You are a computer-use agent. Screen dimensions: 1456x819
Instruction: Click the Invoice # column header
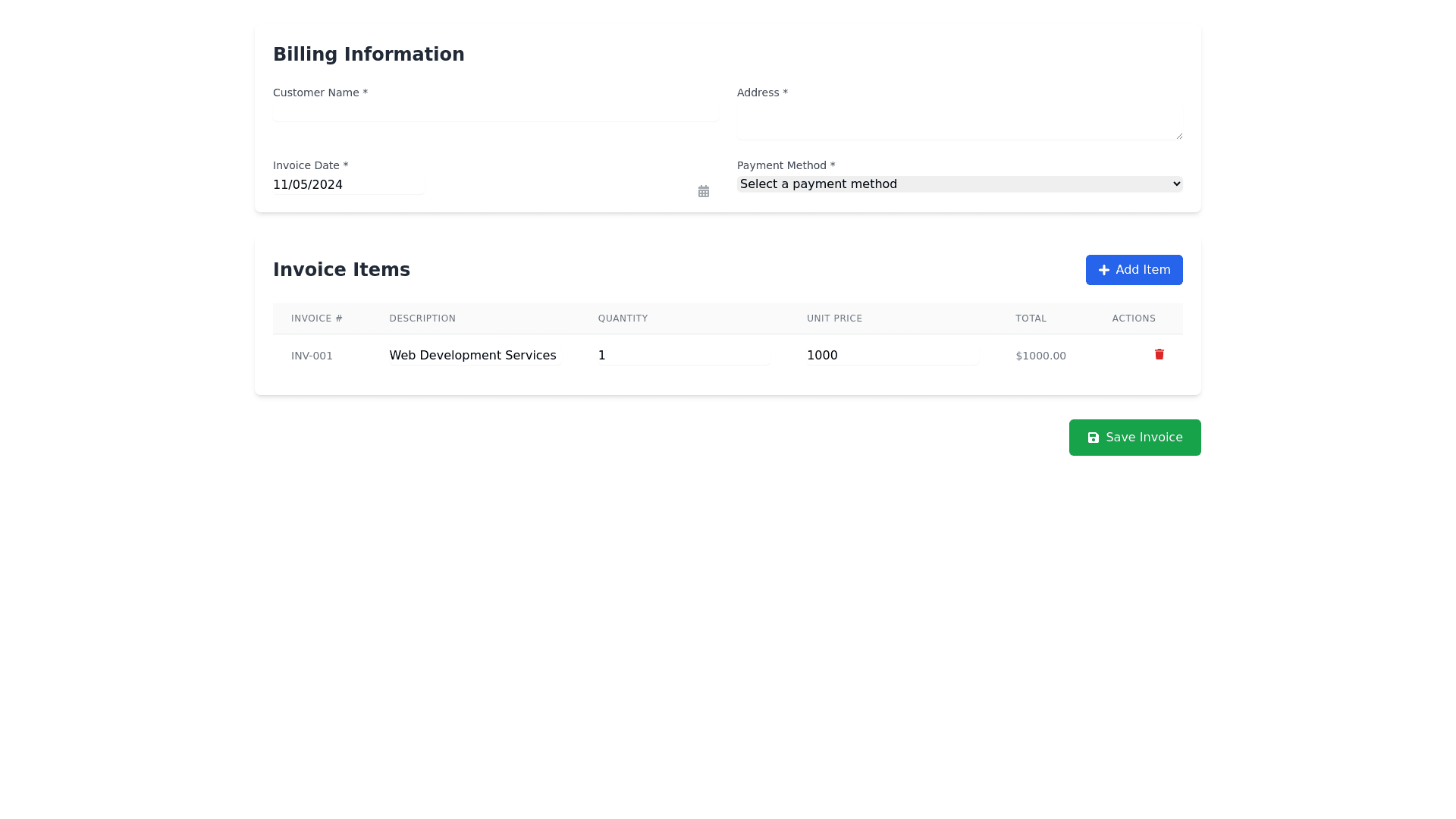[x=316, y=318]
